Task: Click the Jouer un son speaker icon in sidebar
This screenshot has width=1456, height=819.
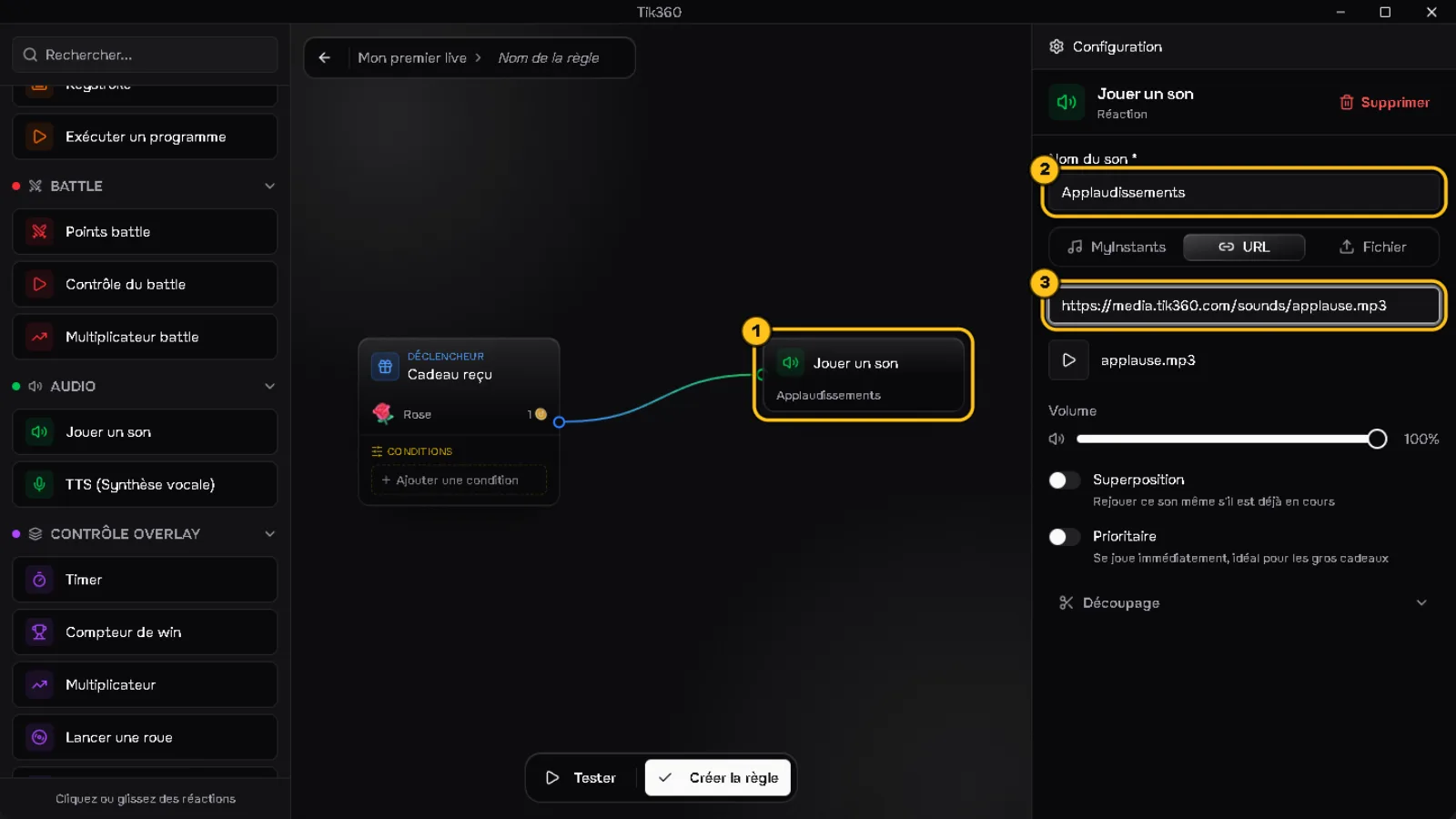Action: point(39,431)
